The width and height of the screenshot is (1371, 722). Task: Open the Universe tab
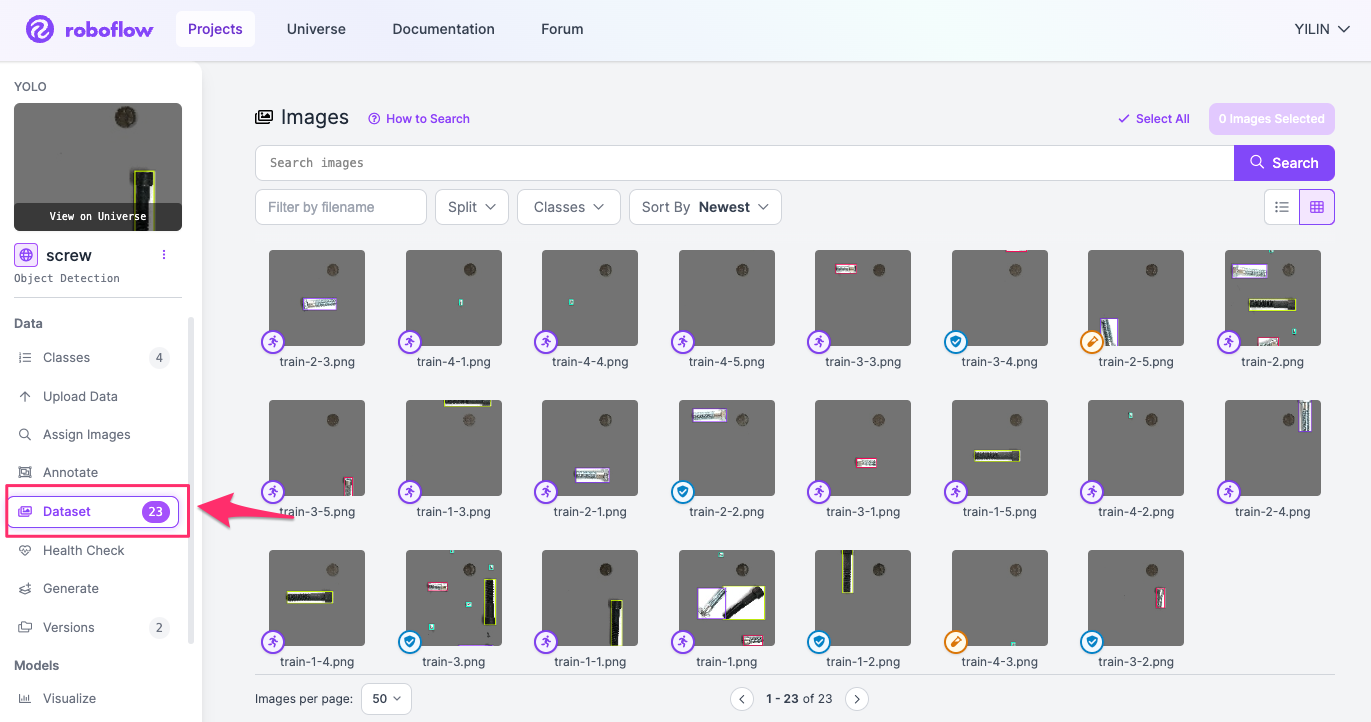coord(316,29)
